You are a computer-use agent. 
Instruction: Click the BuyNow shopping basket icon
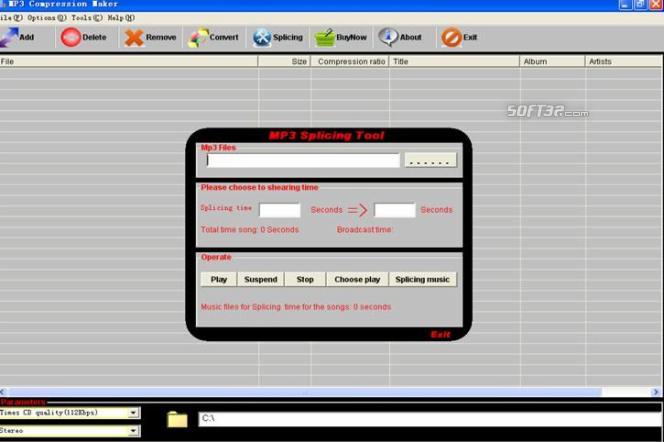coord(325,37)
